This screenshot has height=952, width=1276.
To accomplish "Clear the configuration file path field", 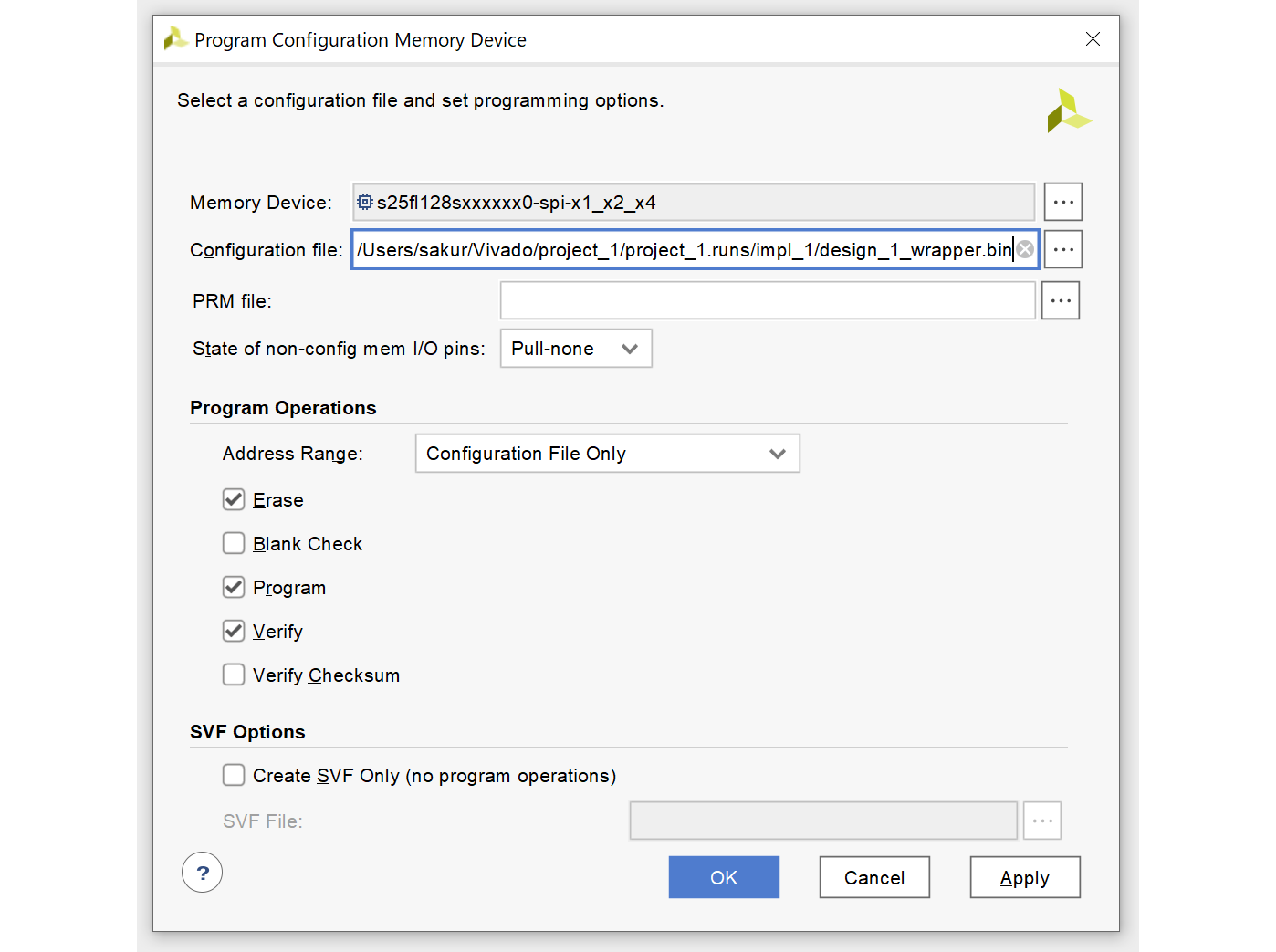I will point(1025,249).
